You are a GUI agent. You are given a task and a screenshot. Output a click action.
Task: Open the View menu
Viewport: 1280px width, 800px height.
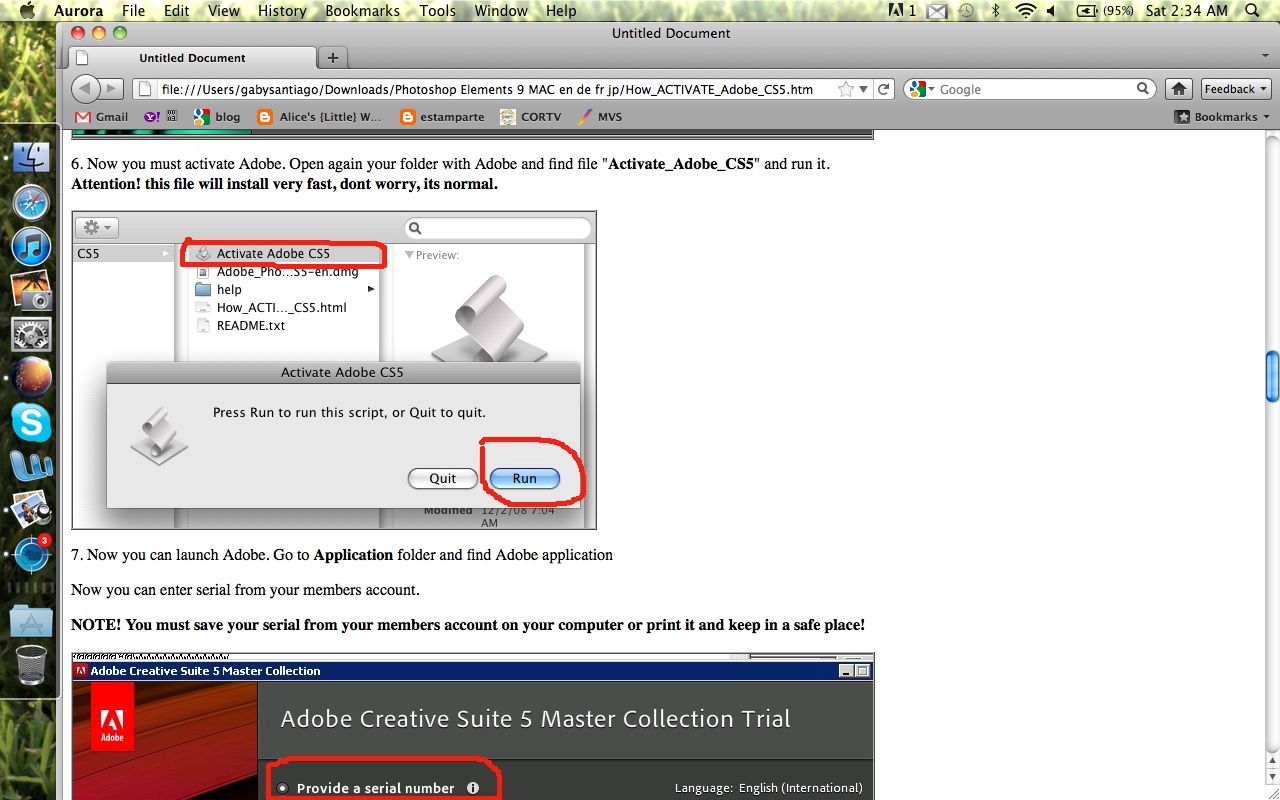point(224,11)
